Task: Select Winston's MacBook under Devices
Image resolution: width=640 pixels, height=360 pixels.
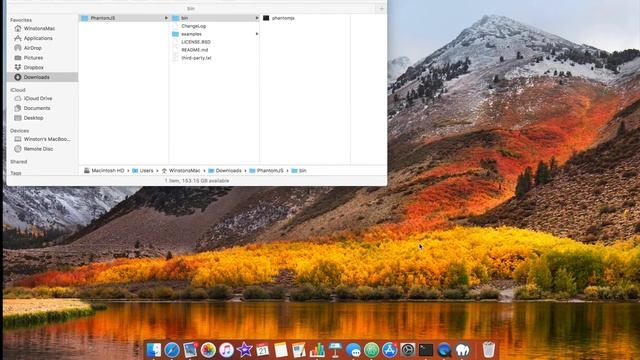Action: [47, 139]
